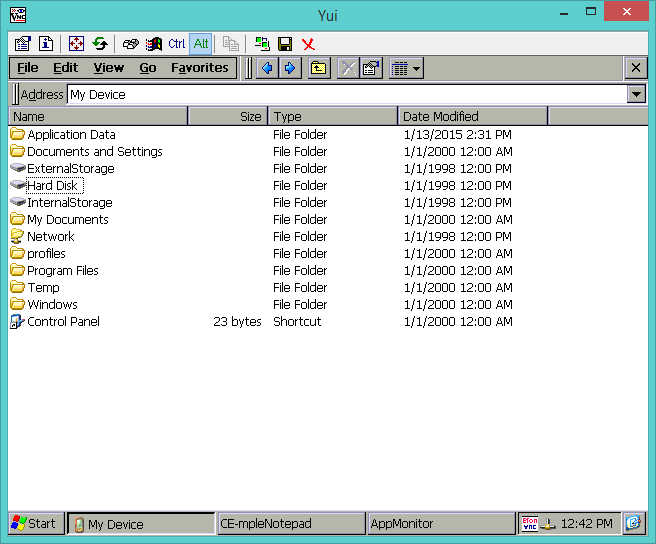Image resolution: width=656 pixels, height=544 pixels.
Task: Open the Views dropdown button
Action: pyautogui.click(x=406, y=68)
